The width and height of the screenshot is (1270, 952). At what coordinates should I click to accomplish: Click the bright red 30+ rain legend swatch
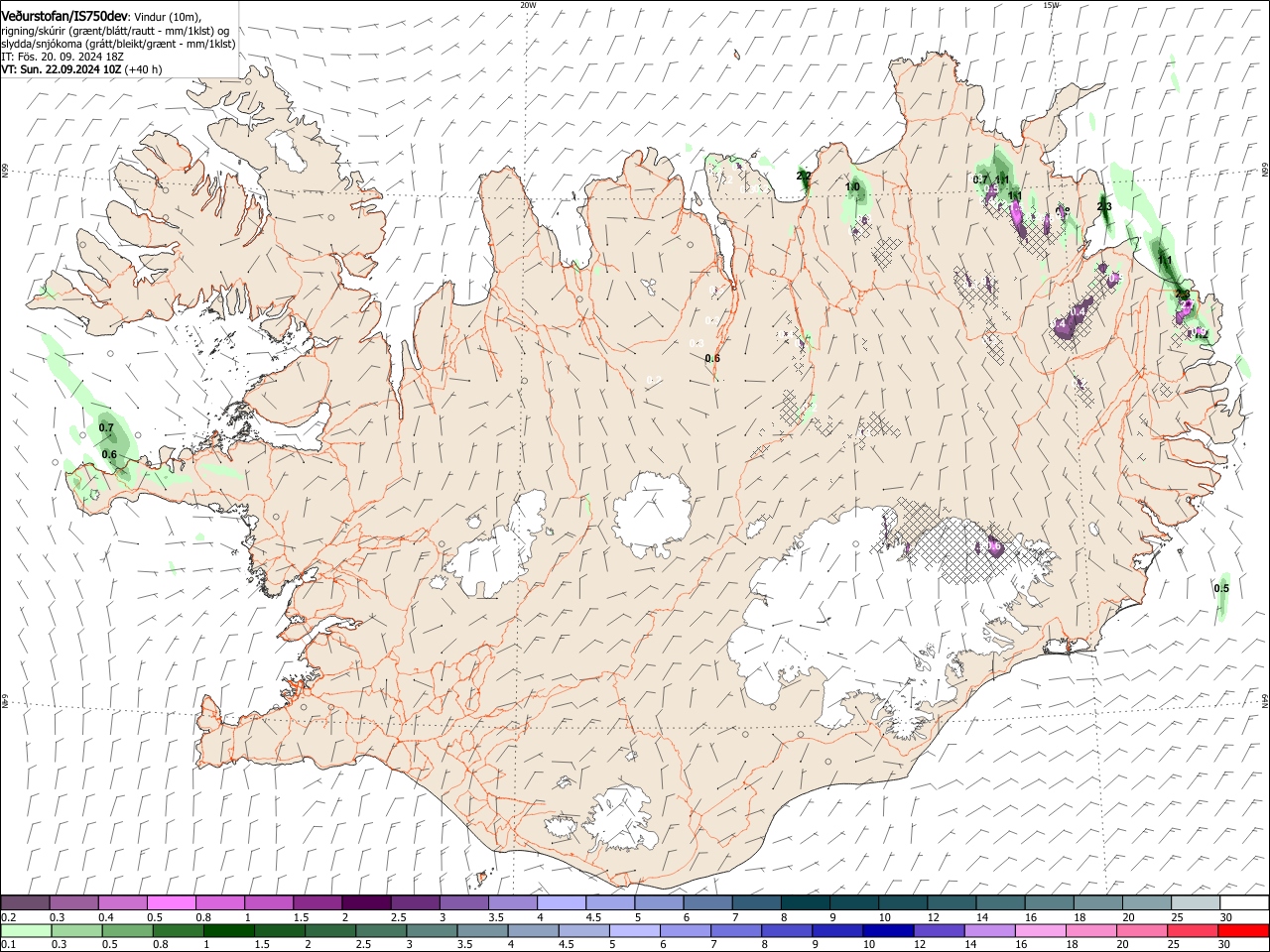tap(1244, 930)
